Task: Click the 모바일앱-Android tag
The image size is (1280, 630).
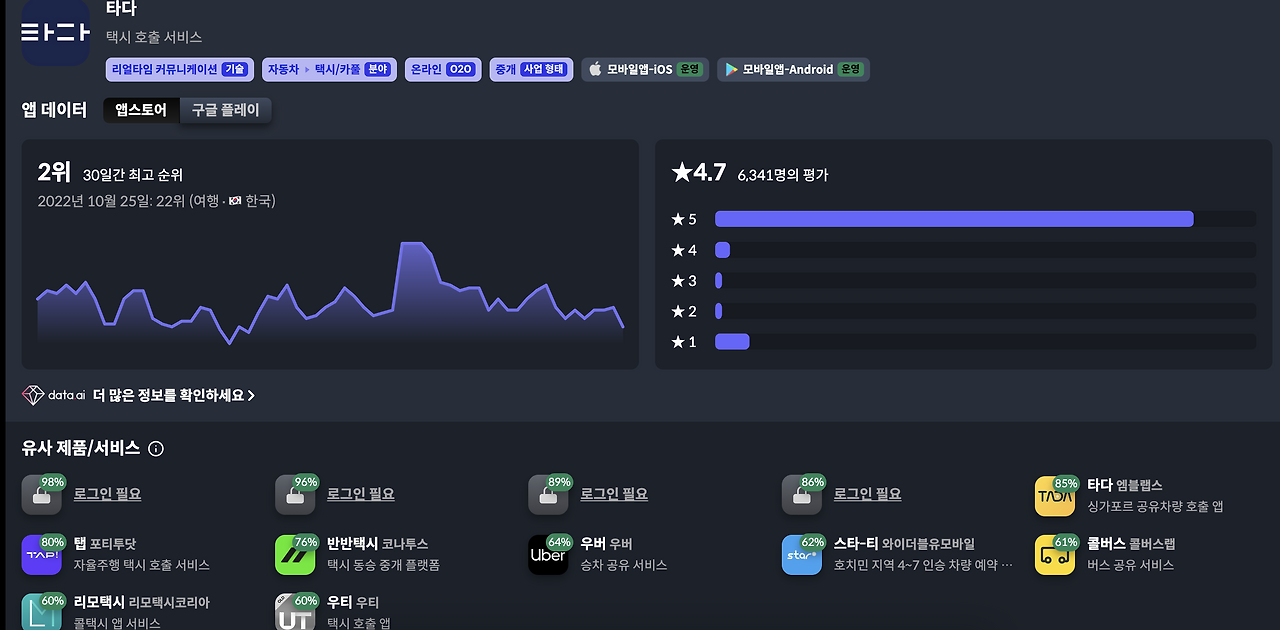Action: point(793,69)
